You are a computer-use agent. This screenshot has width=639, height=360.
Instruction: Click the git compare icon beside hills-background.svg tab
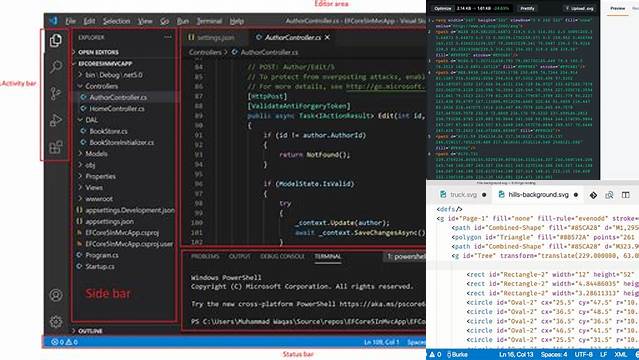click(x=593, y=195)
